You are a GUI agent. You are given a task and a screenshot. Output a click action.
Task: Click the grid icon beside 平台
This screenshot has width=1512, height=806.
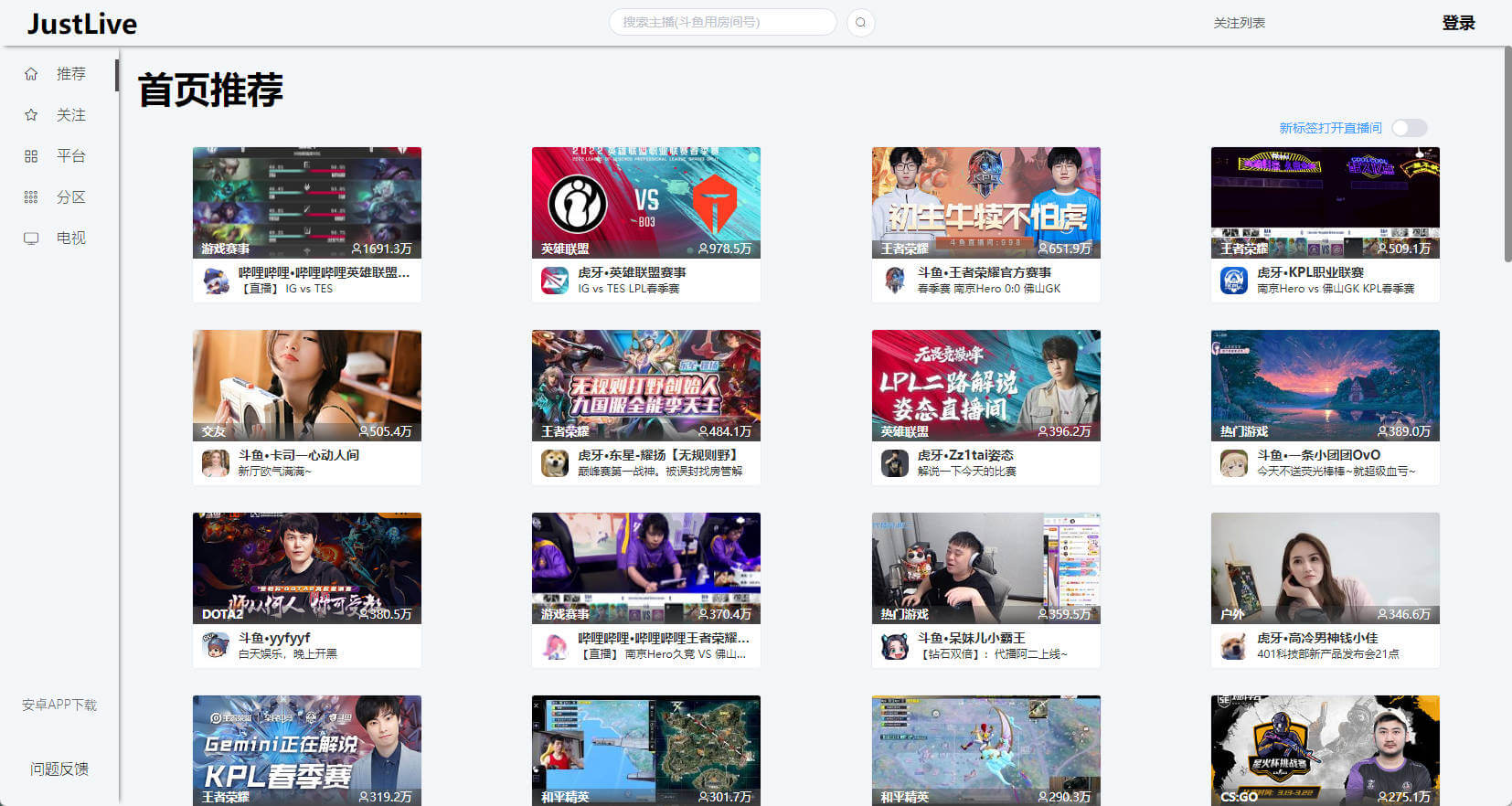(31, 156)
